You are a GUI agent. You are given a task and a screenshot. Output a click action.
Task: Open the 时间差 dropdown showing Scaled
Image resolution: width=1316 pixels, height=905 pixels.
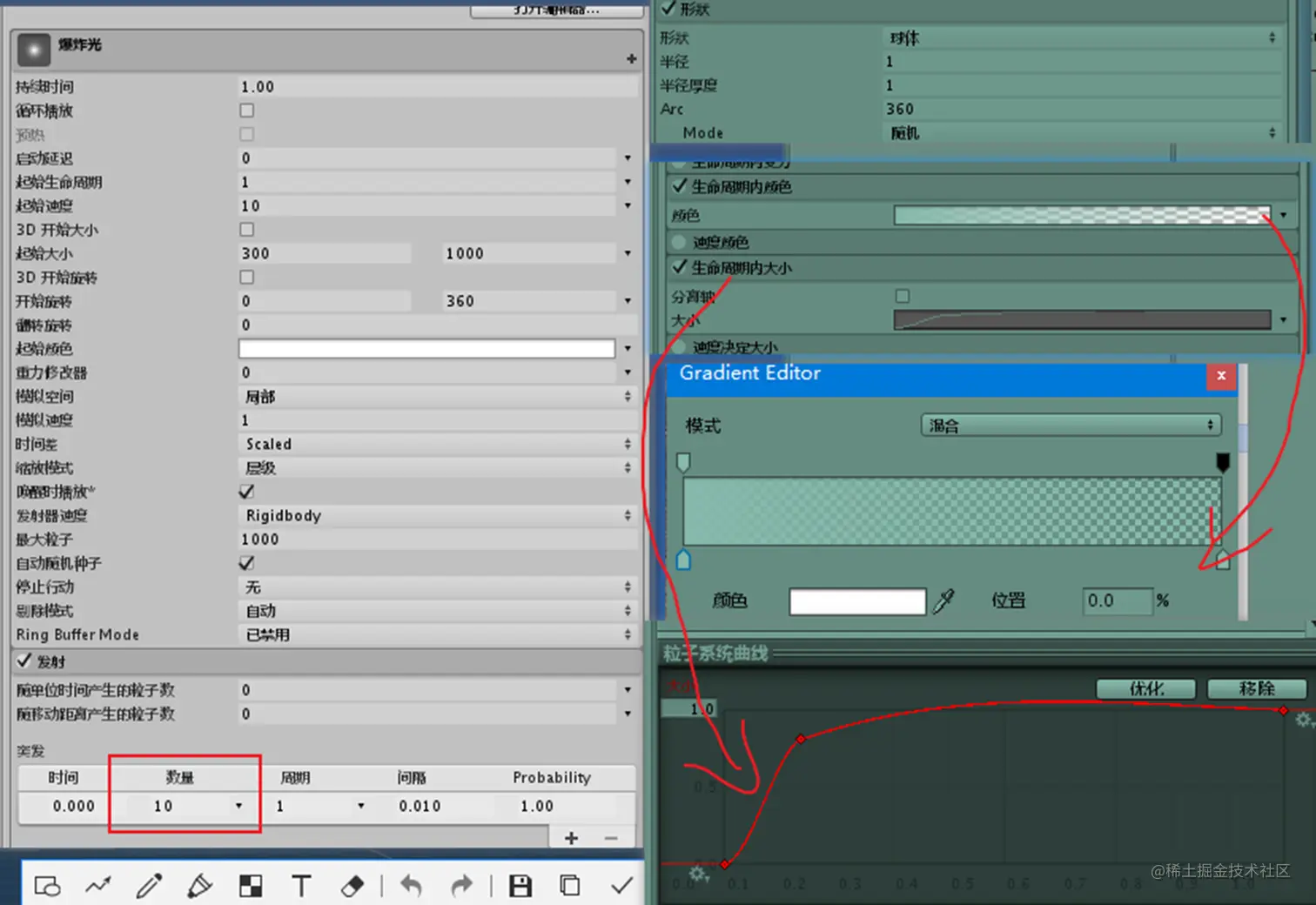438,444
